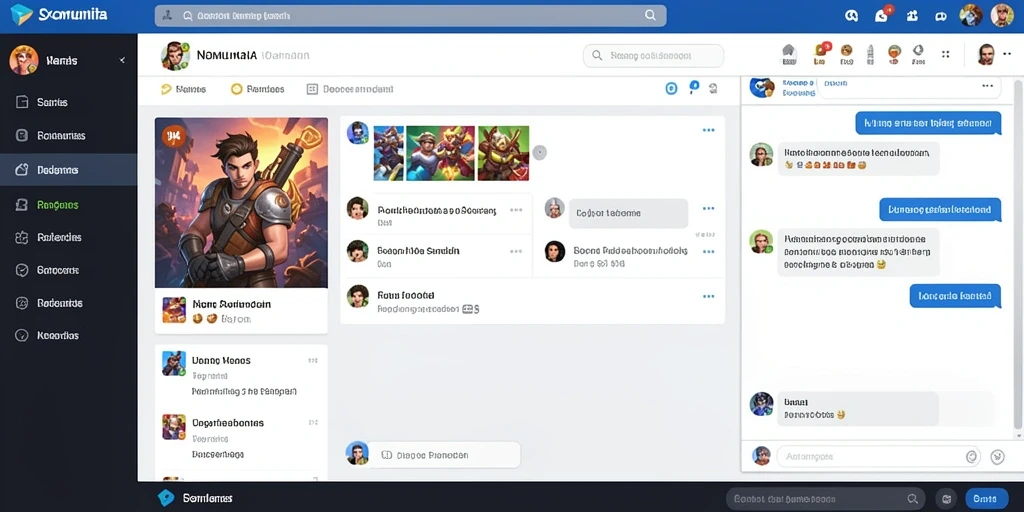
Task: Click the gray tower icon in the header
Action: [x=870, y=54]
